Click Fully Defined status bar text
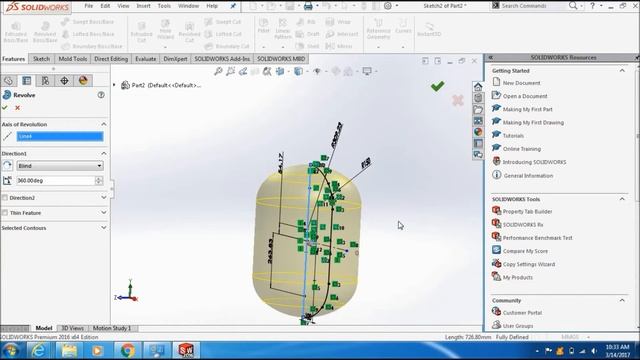 click(x=512, y=337)
